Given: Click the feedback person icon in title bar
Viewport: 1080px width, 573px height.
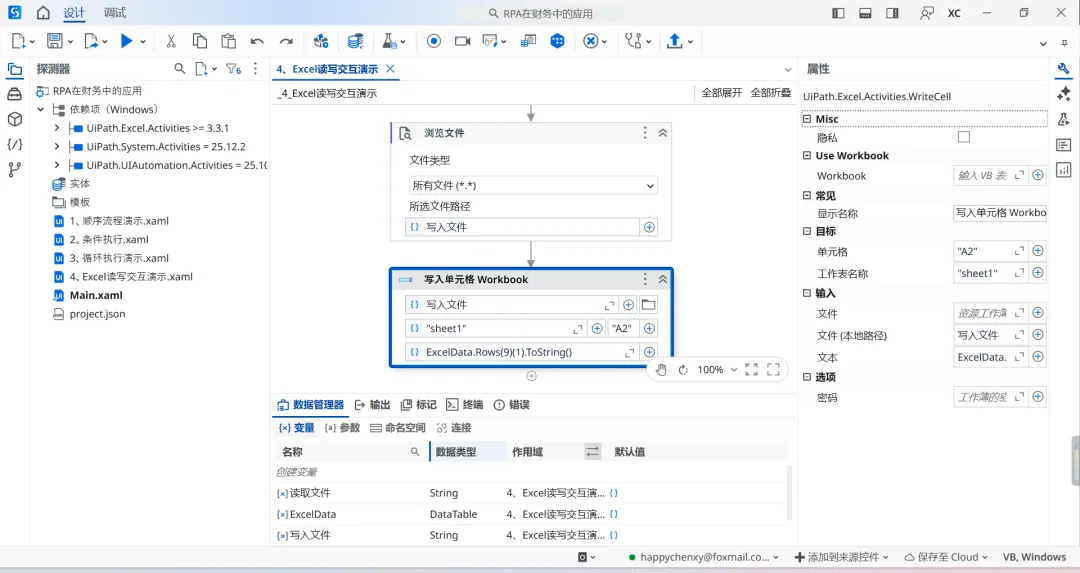Looking at the screenshot, I should coord(926,13).
